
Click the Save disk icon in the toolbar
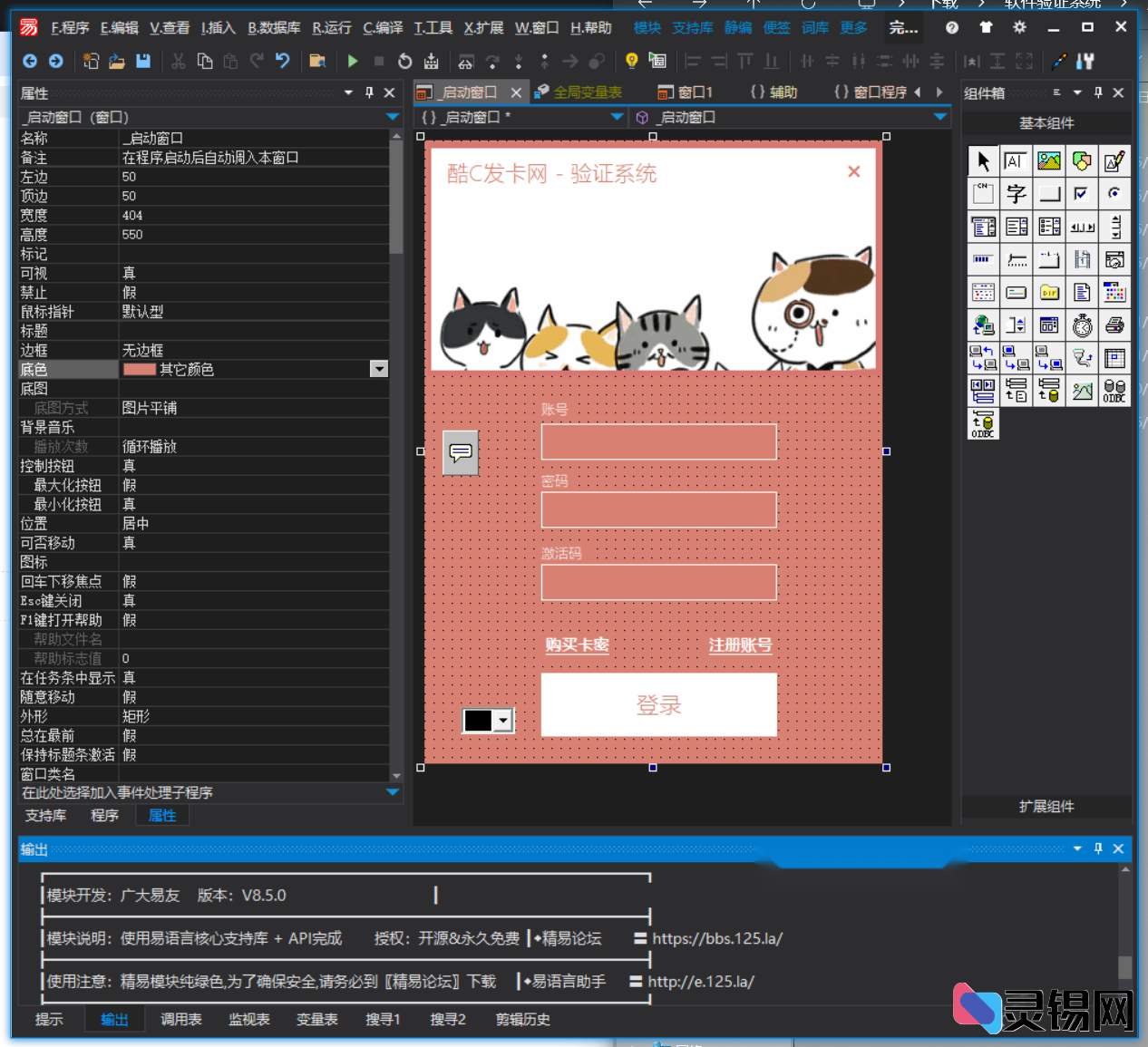(x=143, y=61)
